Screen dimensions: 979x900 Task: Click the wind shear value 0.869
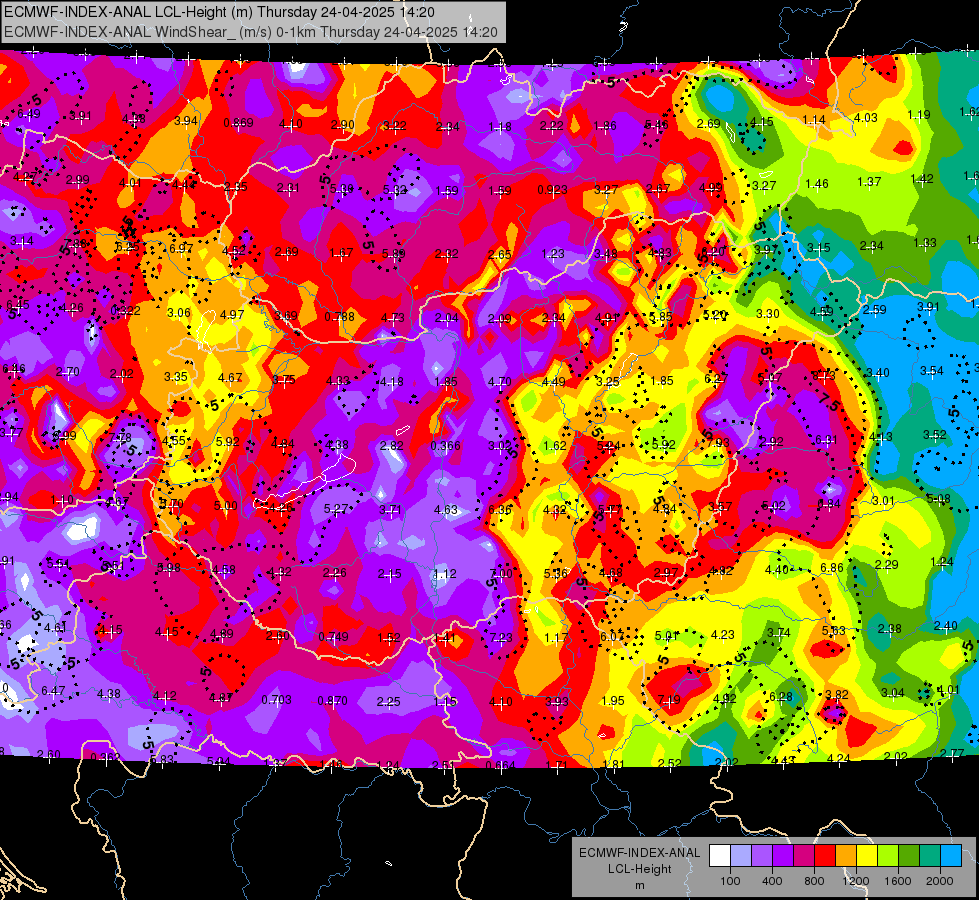239,123
